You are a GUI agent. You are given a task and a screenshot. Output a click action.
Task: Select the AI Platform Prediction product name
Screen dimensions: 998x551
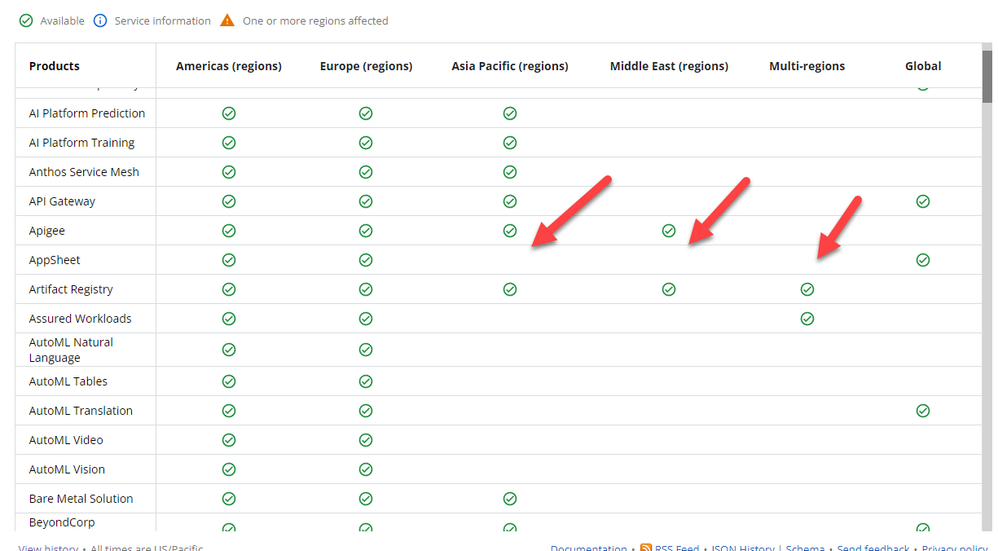coord(87,113)
